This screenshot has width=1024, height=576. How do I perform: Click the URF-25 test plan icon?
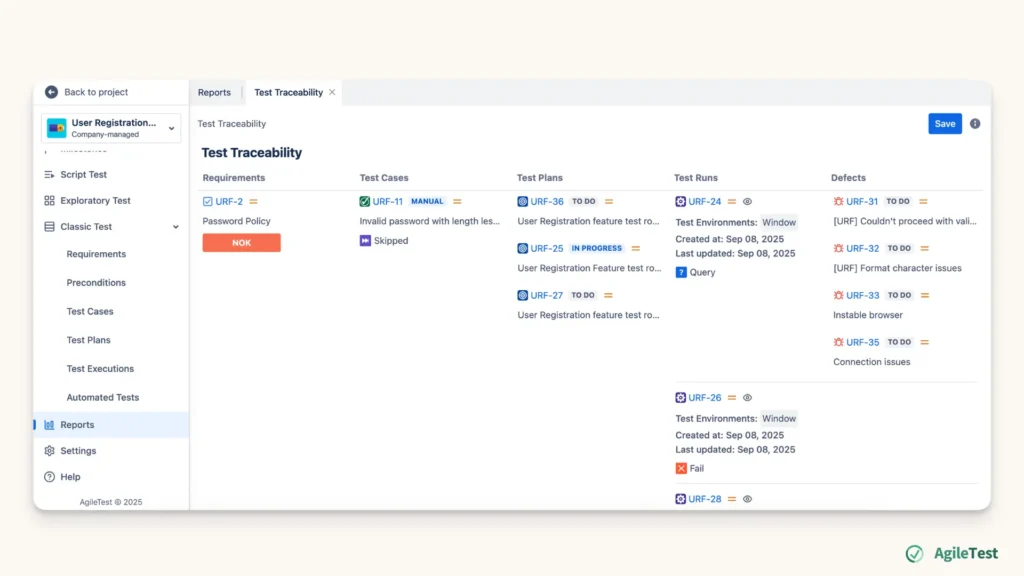[x=522, y=248]
